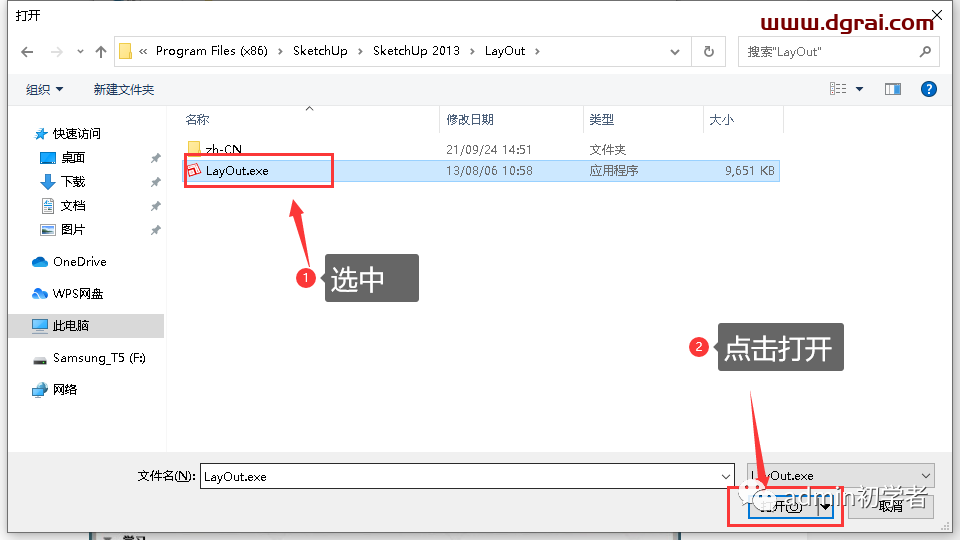Open address bar history dropdown
This screenshot has height=540, width=960.
tap(675, 52)
